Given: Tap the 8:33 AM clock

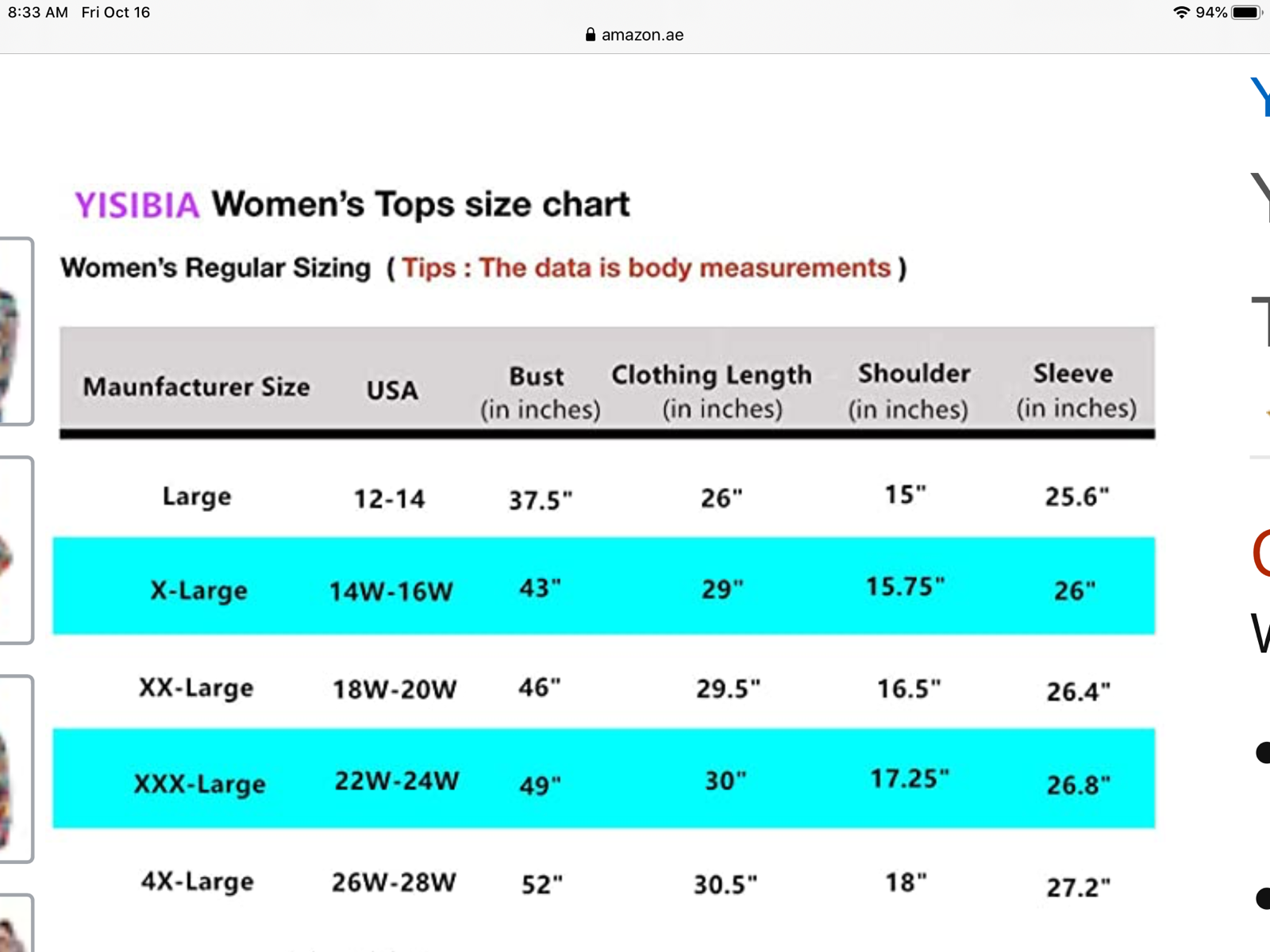Looking at the screenshot, I should coord(38,13).
